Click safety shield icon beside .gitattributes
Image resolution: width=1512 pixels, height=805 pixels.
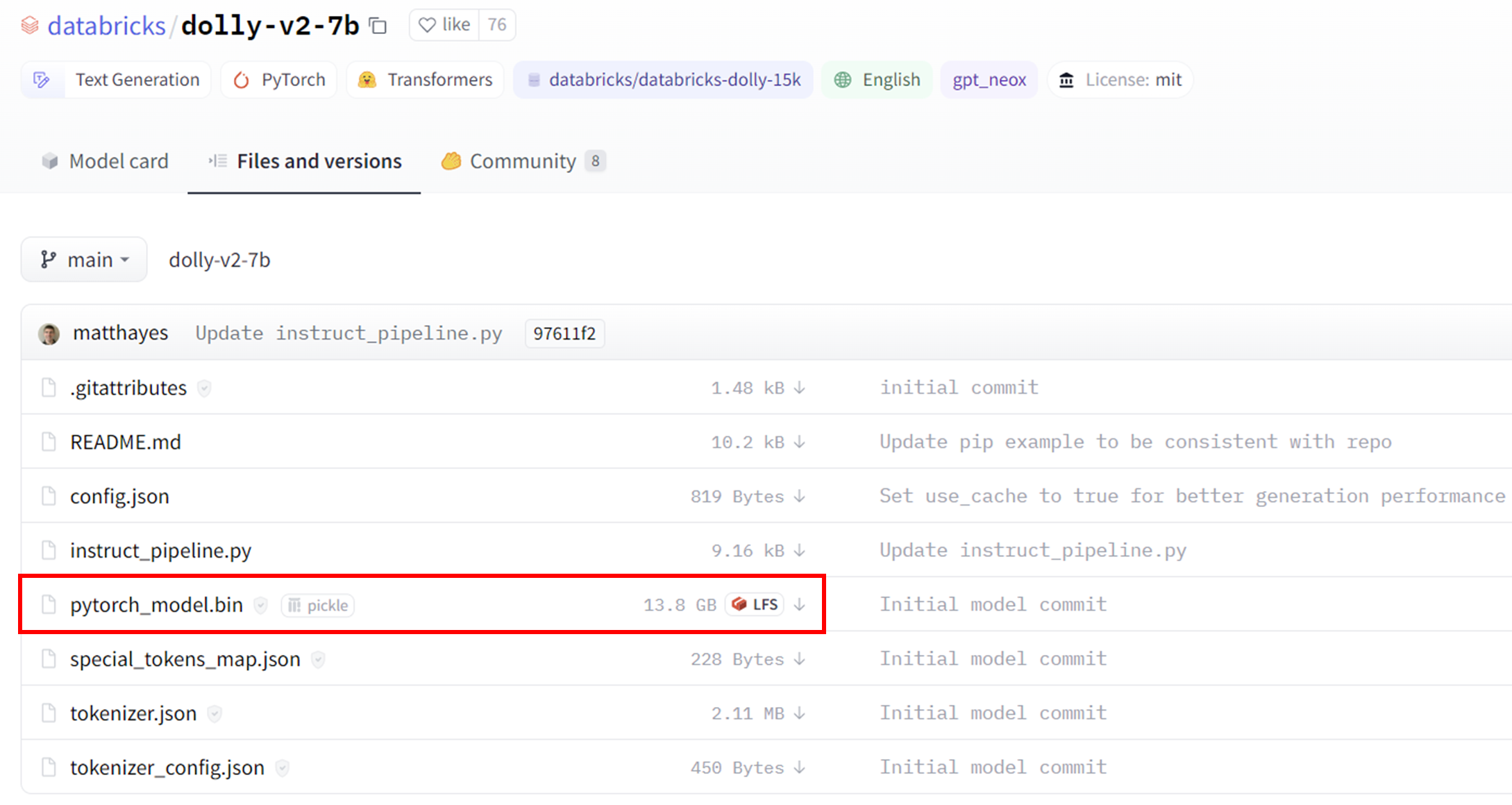point(204,388)
